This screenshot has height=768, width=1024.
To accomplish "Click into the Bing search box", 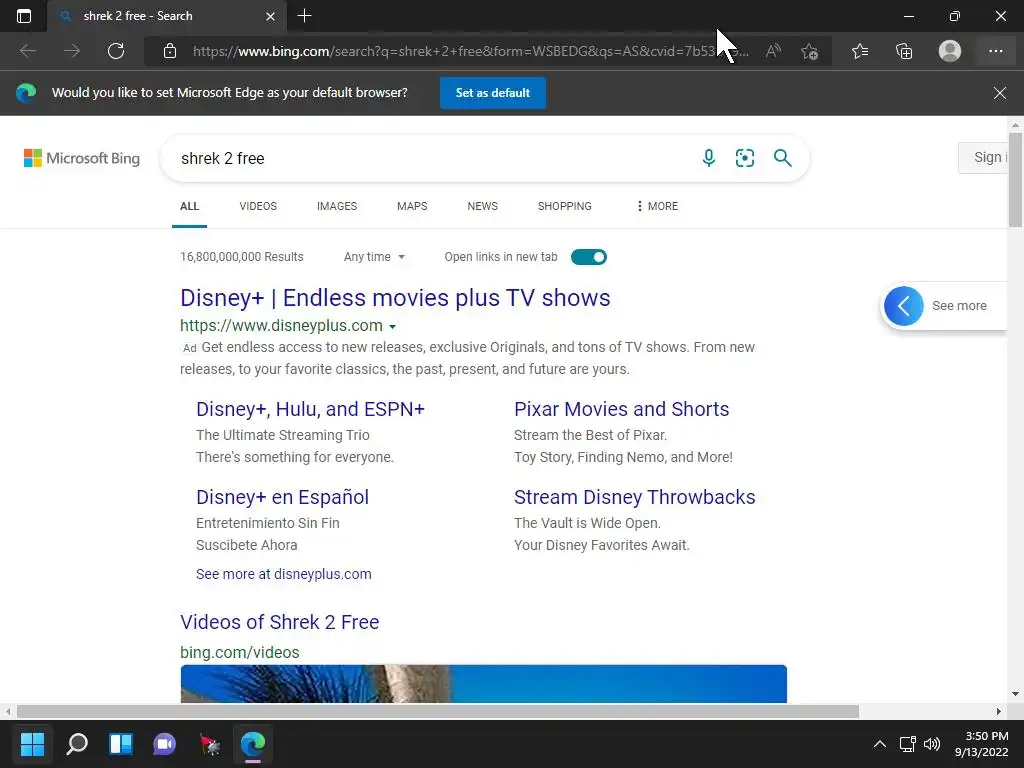I will pos(431,158).
